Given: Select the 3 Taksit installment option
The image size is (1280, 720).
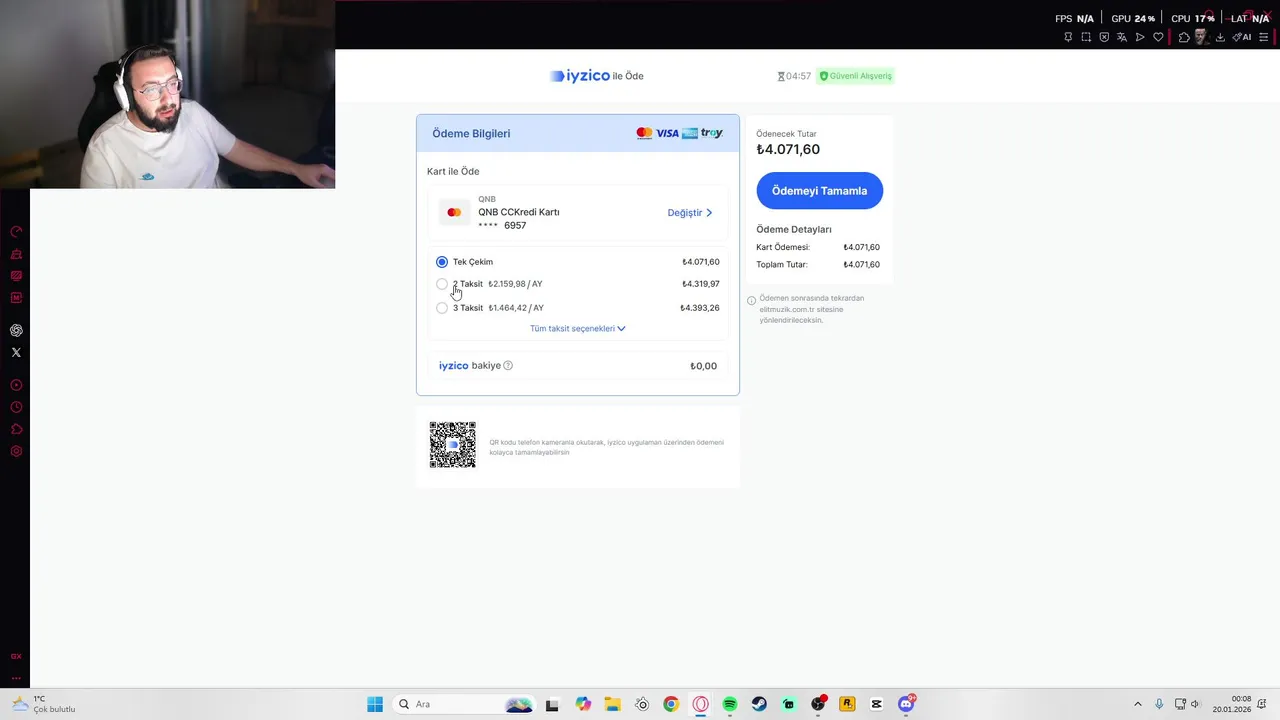Looking at the screenshot, I should coord(442,308).
